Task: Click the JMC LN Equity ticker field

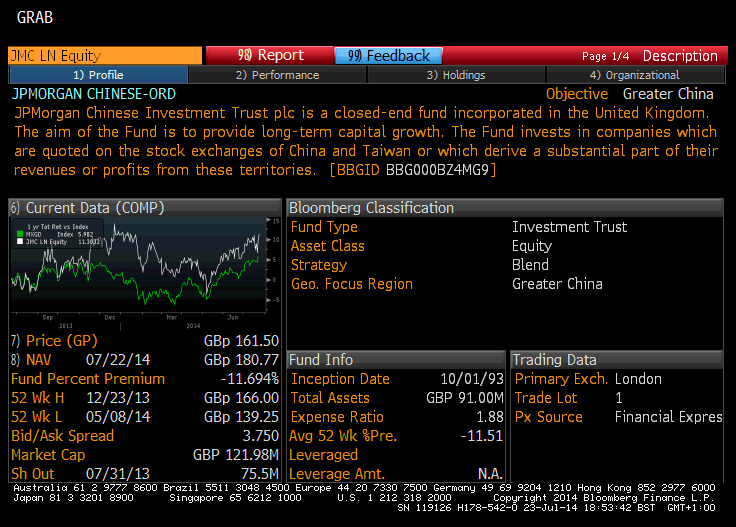Action: click(105, 55)
